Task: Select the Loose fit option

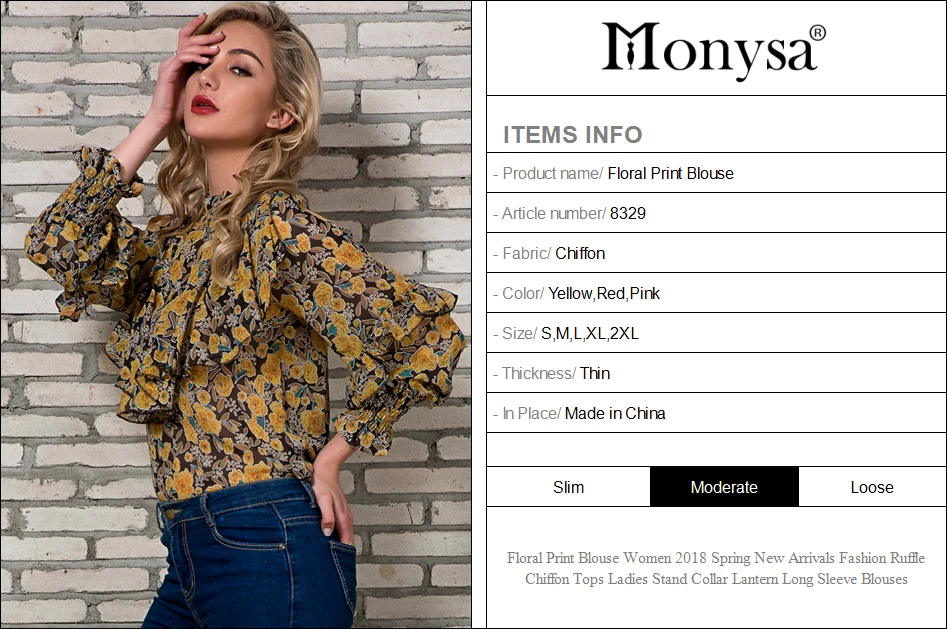Action: [872, 487]
